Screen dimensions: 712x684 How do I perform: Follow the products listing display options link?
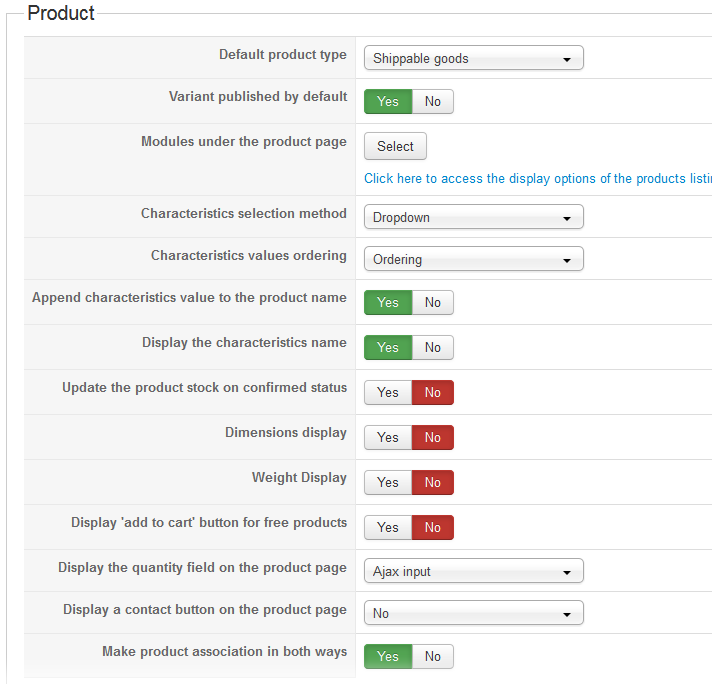tap(537, 179)
